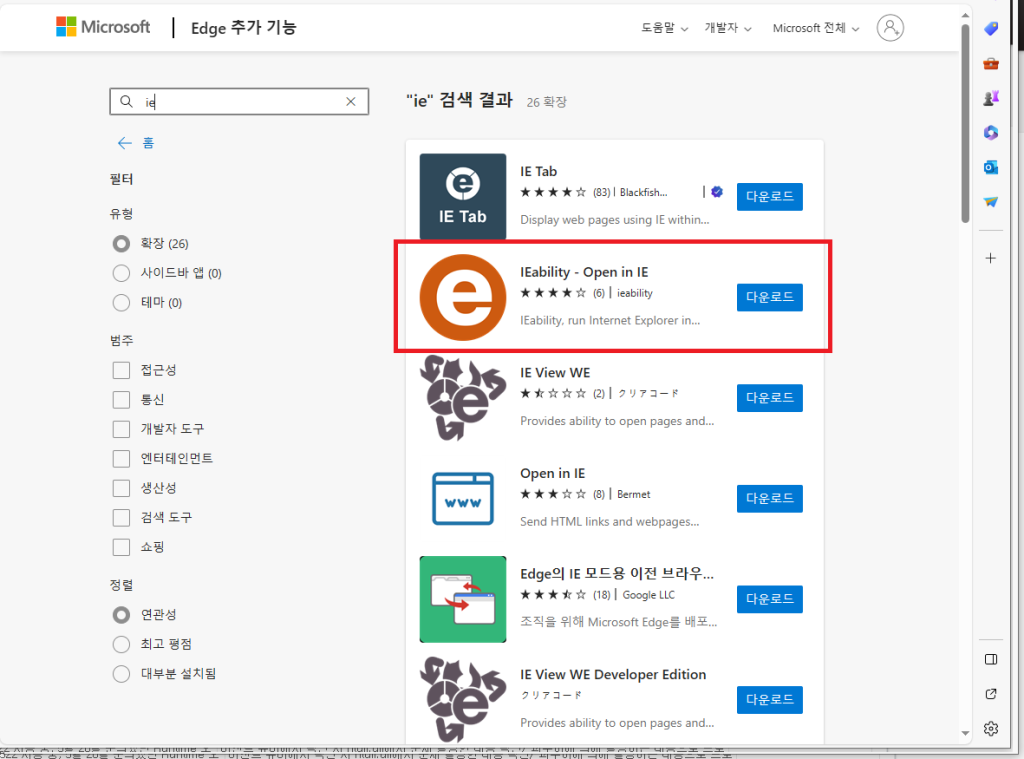
Task: Open the IE View WE extension icon
Action: [462, 398]
